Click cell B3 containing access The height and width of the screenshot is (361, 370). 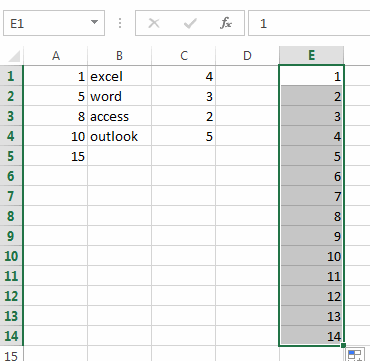click(x=120, y=116)
